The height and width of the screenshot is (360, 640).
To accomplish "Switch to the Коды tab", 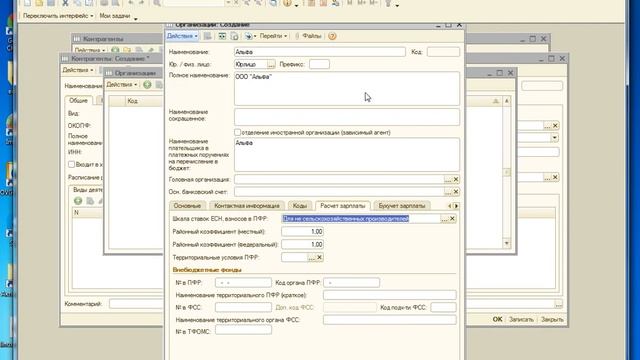I will 300,206.
